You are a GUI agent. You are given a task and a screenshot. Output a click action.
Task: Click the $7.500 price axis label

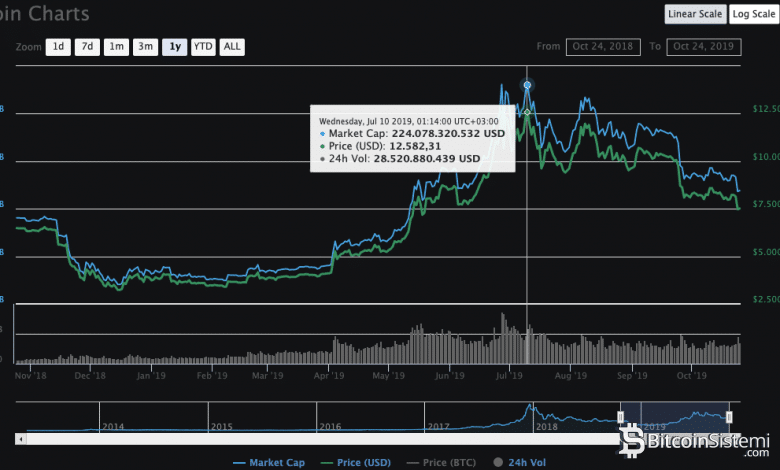pyautogui.click(x=766, y=204)
